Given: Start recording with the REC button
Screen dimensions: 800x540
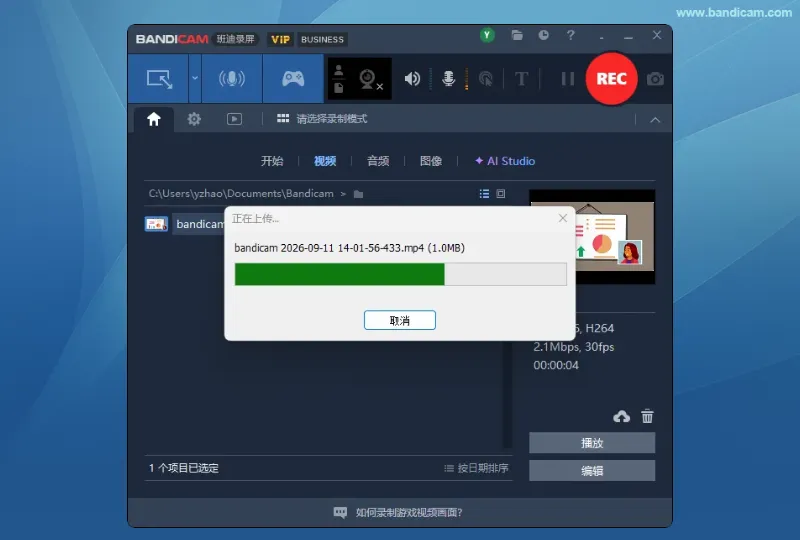Looking at the screenshot, I should [x=611, y=79].
